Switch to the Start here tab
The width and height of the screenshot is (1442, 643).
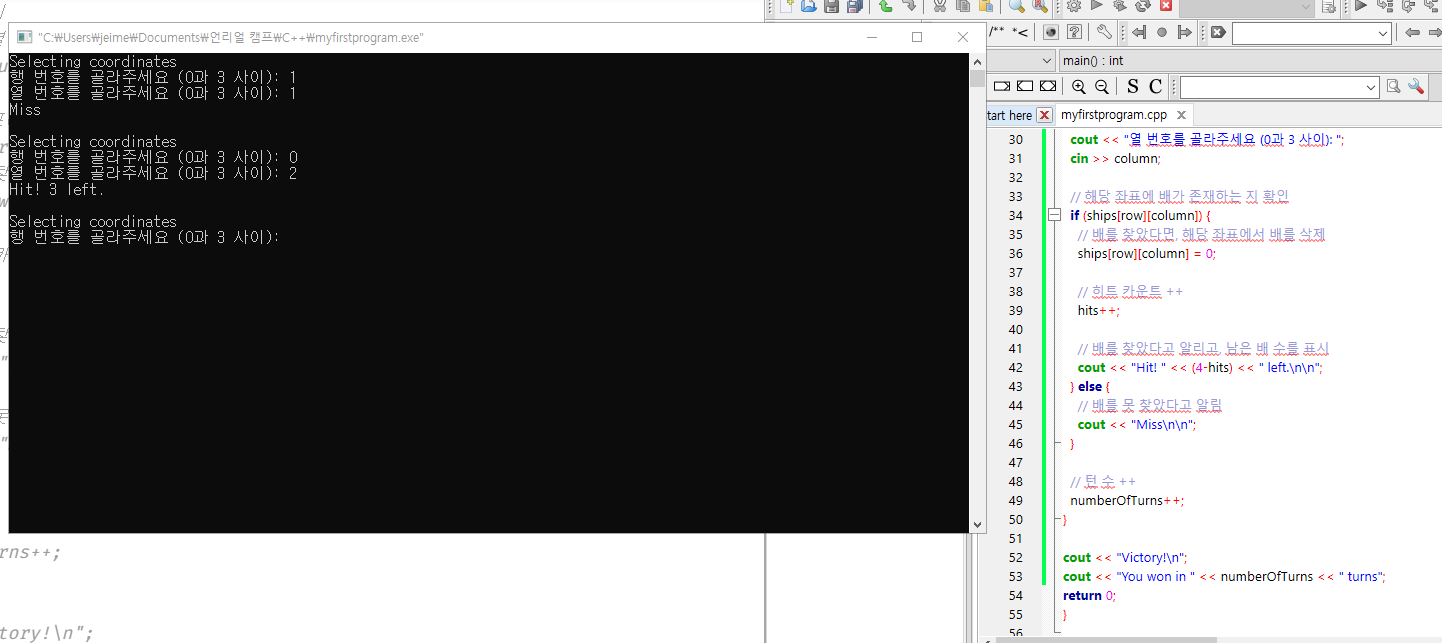pyautogui.click(x=1009, y=115)
